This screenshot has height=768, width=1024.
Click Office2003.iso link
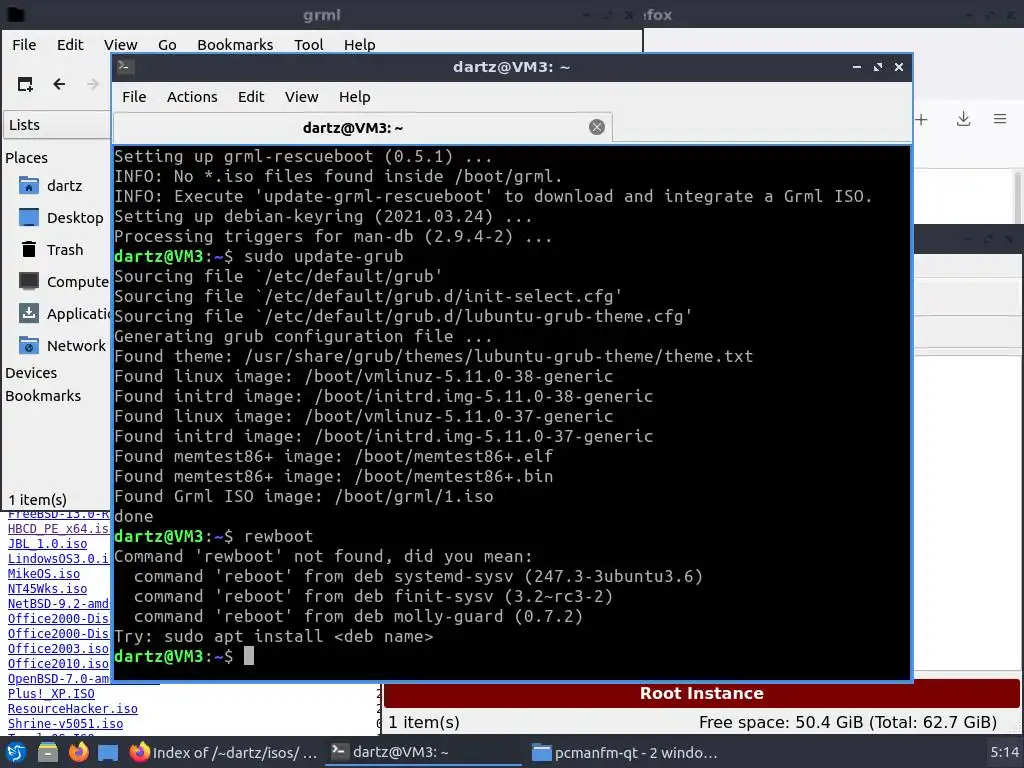[x=58, y=648]
